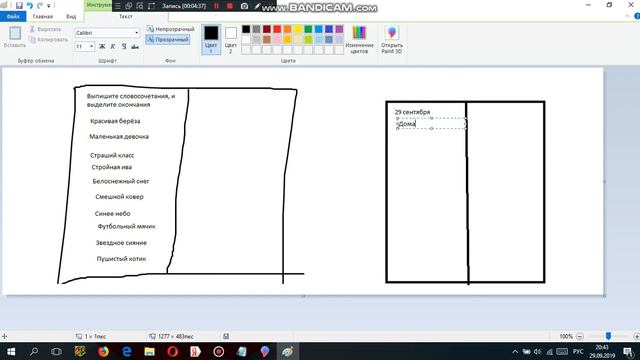Open Microsoft Edge from the taskbar
Image resolution: width=640 pixels, height=360 pixels.
click(127, 351)
